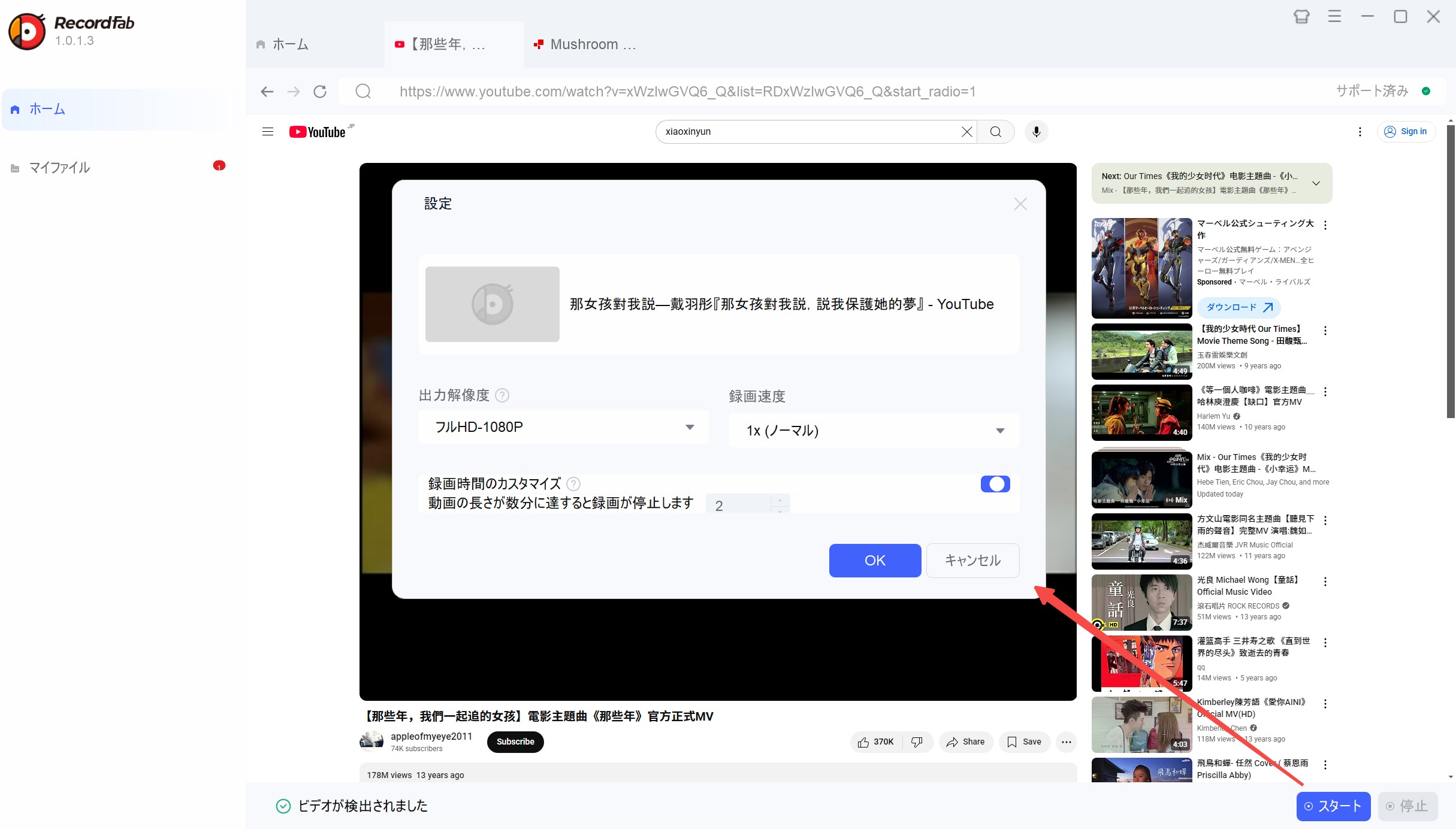Open YouTube settings three-dot menu
Viewport: 1456px width, 829px height.
(x=1360, y=132)
